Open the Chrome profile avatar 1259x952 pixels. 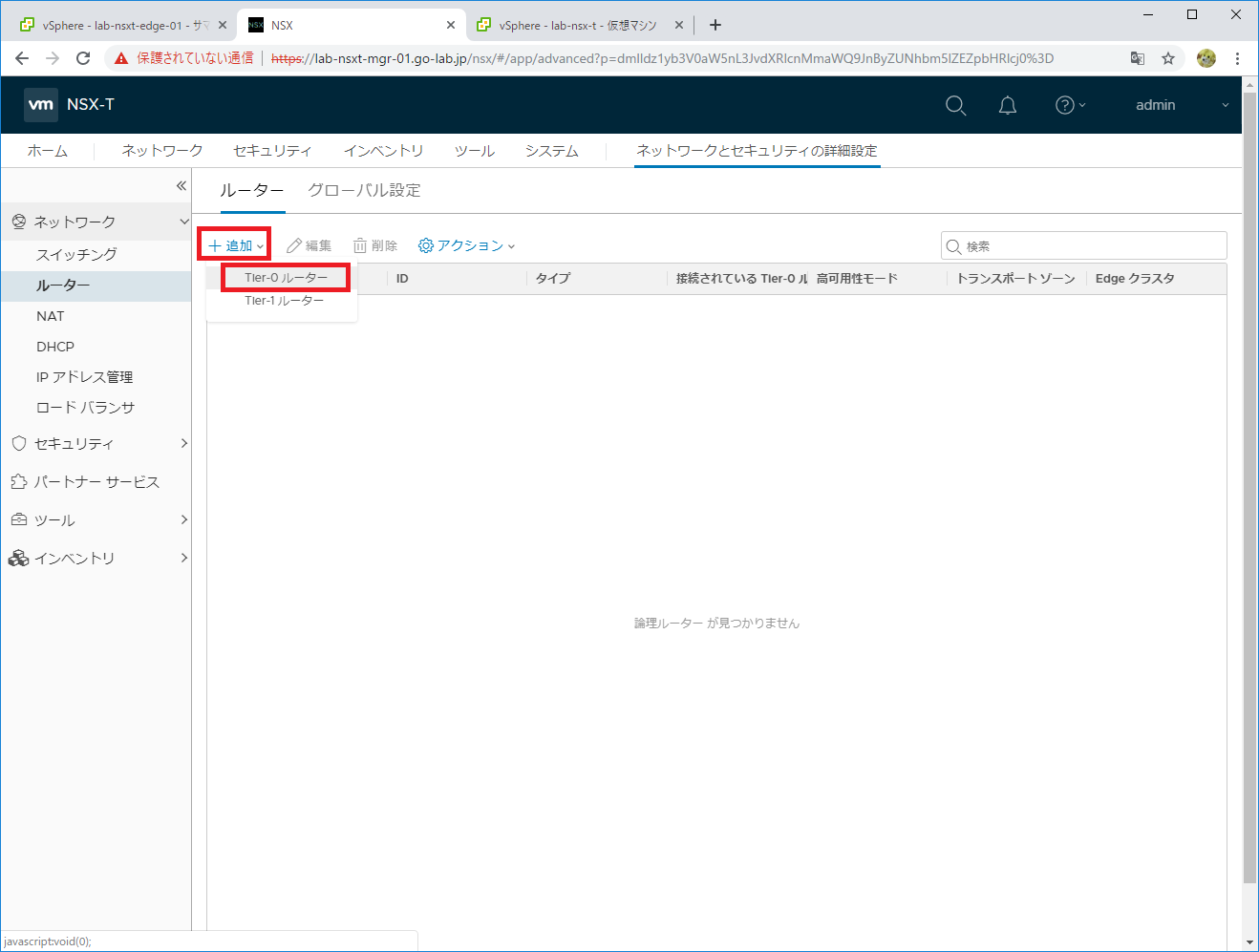pyautogui.click(x=1206, y=58)
